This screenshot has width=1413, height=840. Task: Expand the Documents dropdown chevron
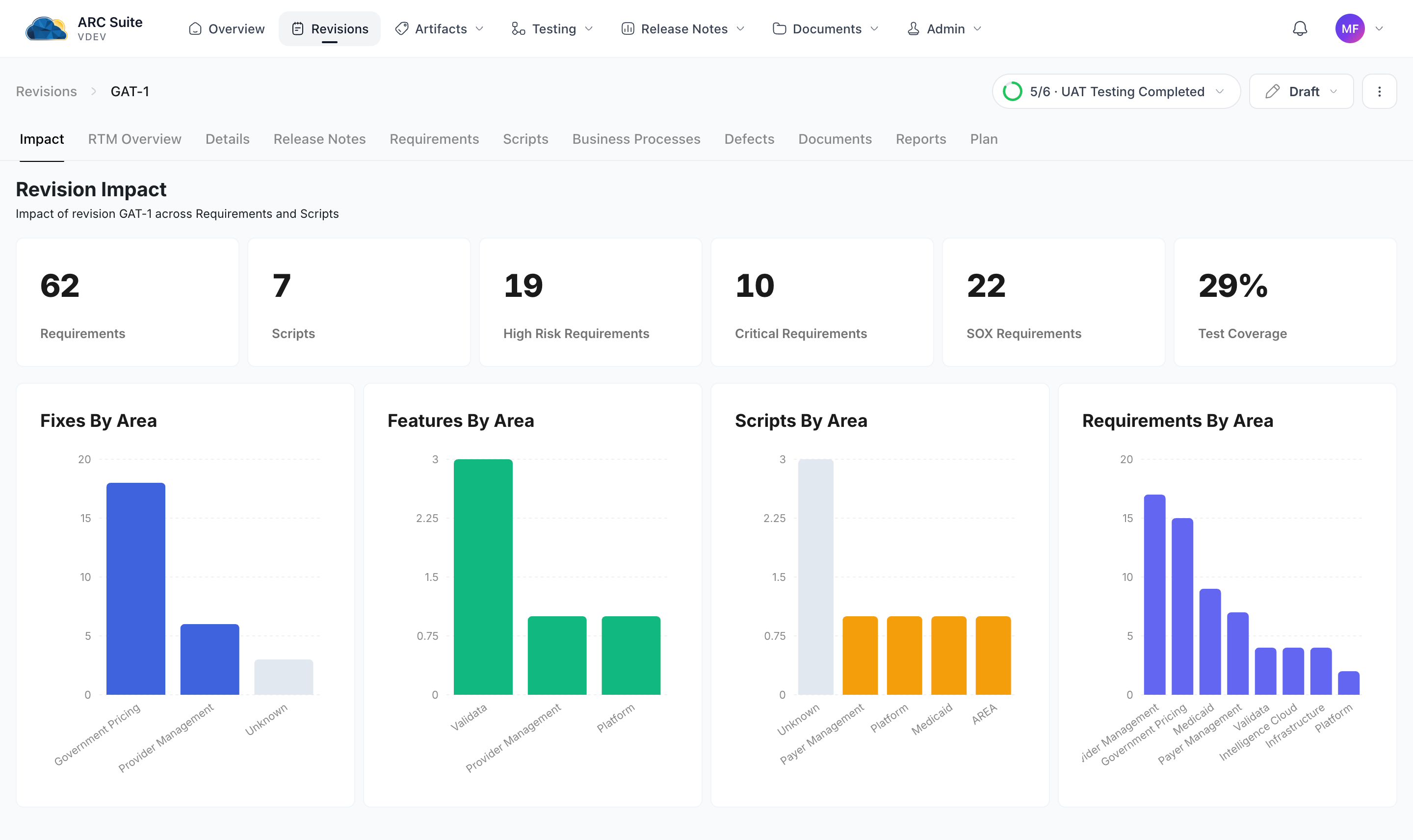tap(874, 29)
